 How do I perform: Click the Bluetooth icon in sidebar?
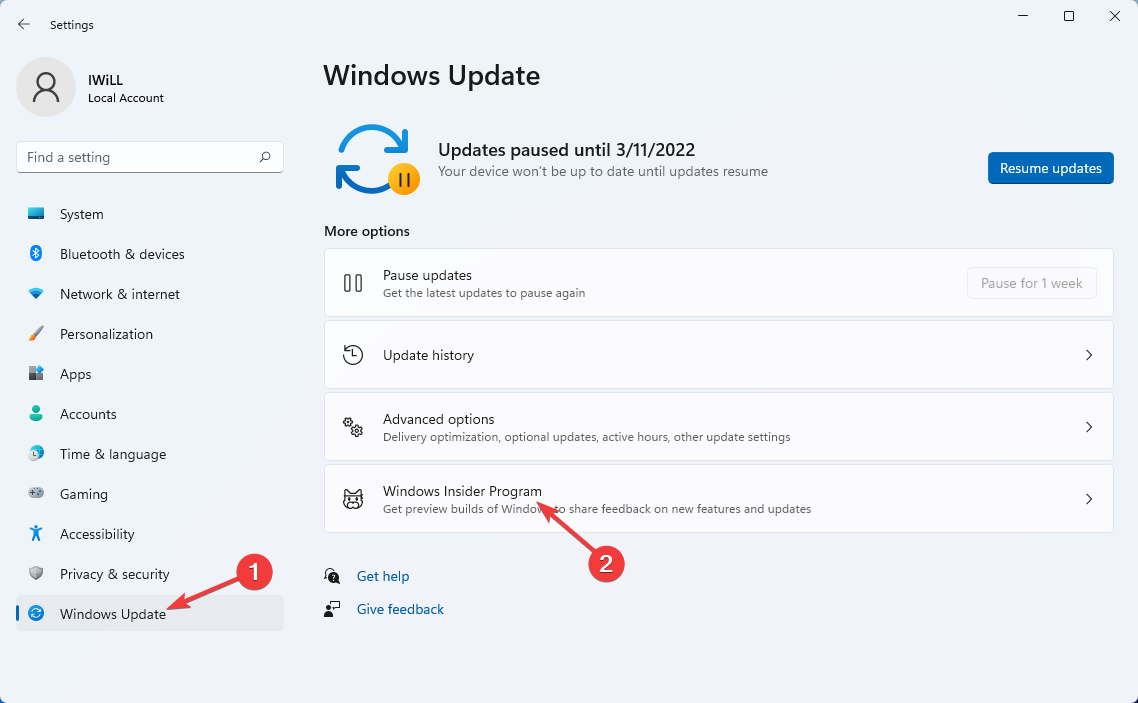tap(36, 253)
